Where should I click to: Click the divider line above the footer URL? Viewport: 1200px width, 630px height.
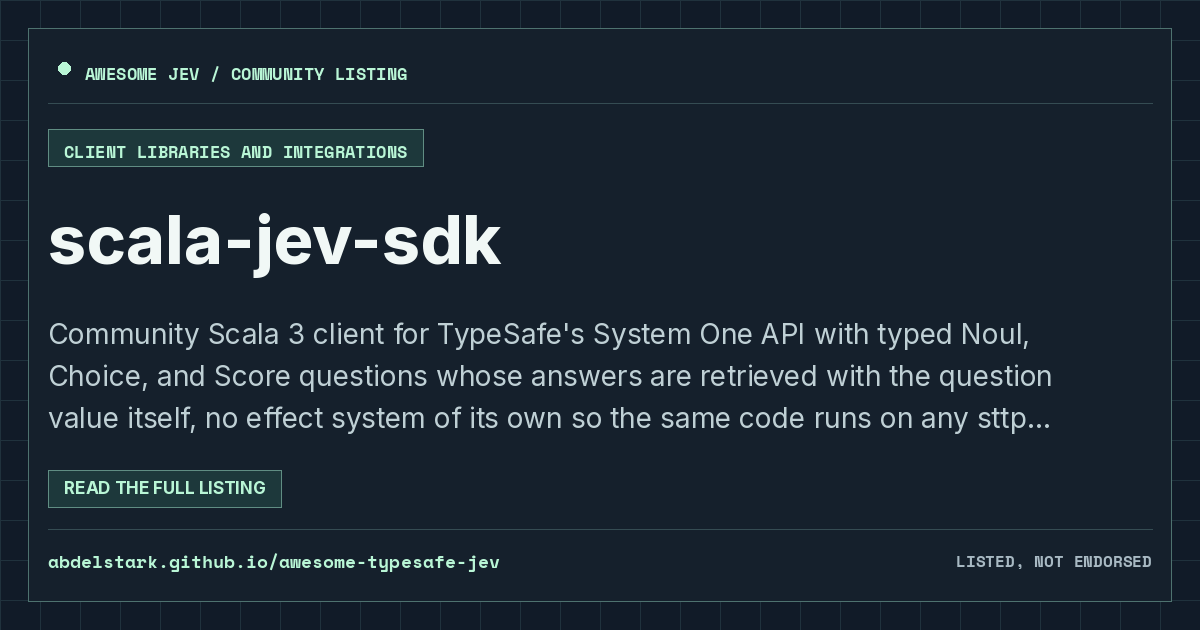(600, 529)
